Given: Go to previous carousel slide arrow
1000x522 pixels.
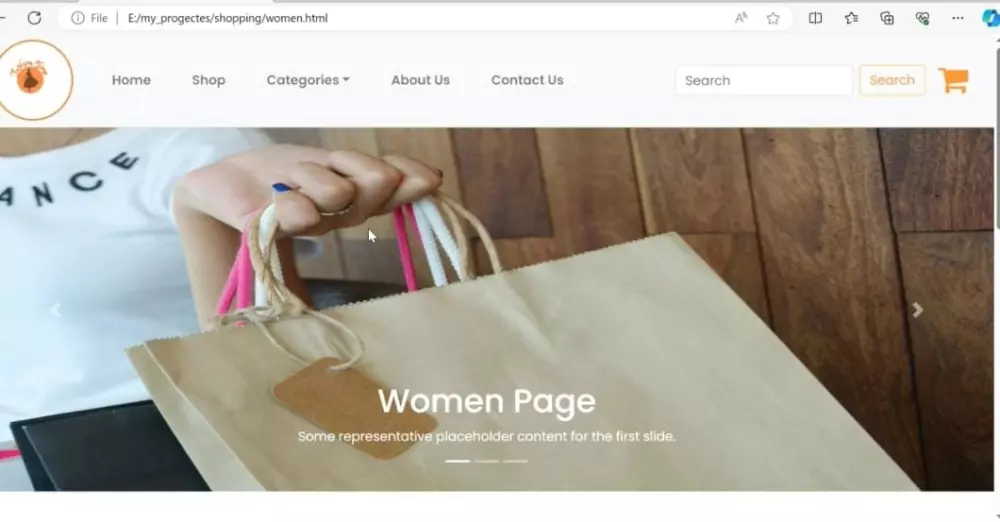Looking at the screenshot, I should tap(55, 309).
